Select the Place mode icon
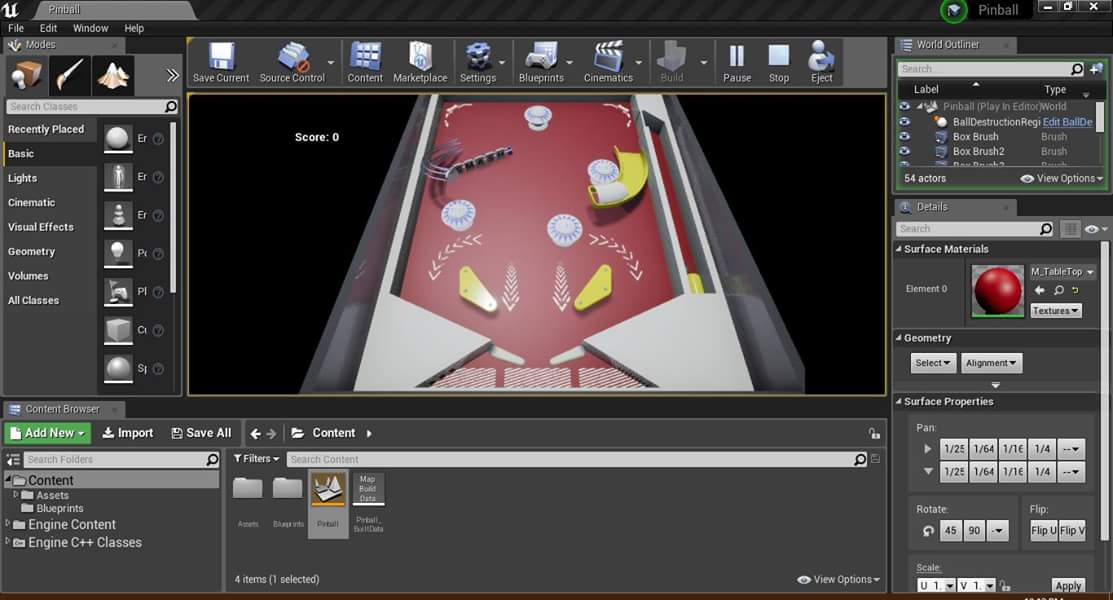This screenshot has height=600, width=1113. 27,75
